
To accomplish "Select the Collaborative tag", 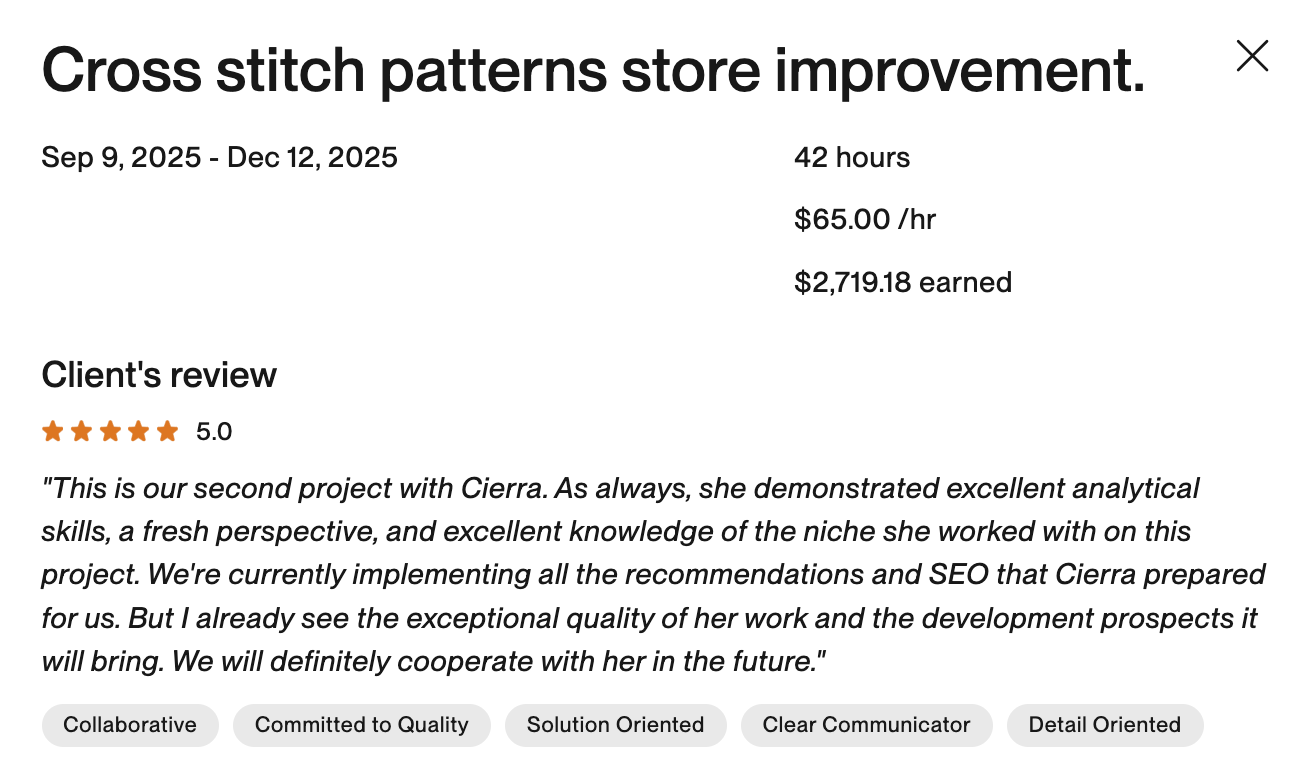I will (130, 725).
